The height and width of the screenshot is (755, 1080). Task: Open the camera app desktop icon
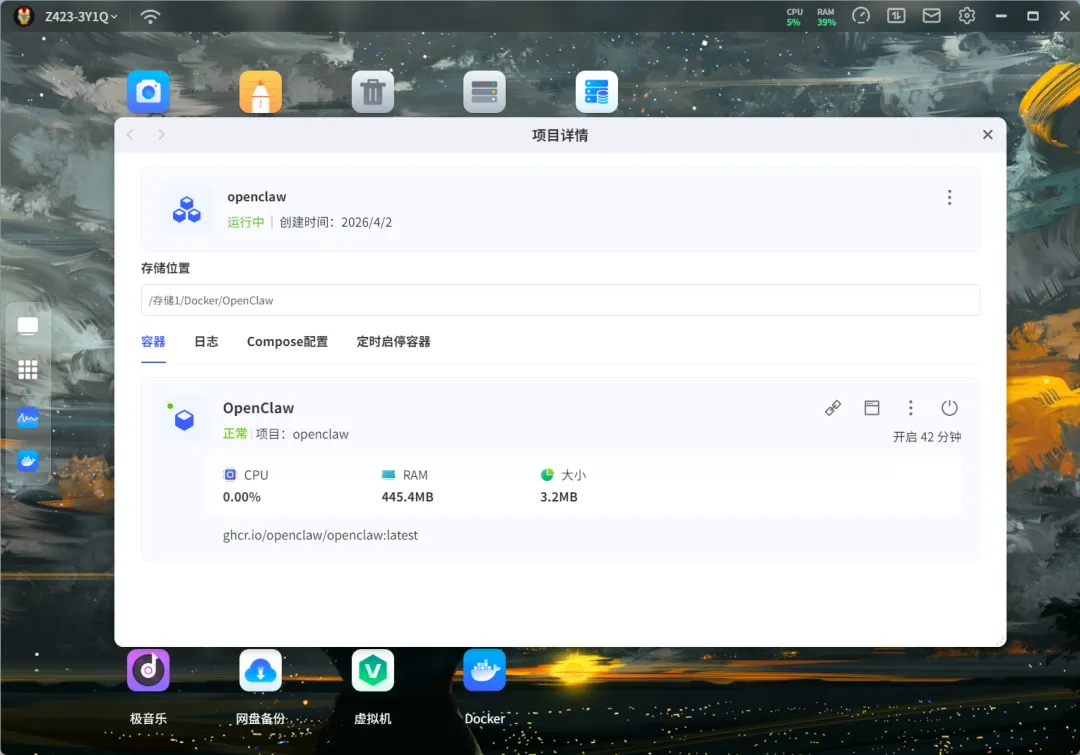click(148, 92)
